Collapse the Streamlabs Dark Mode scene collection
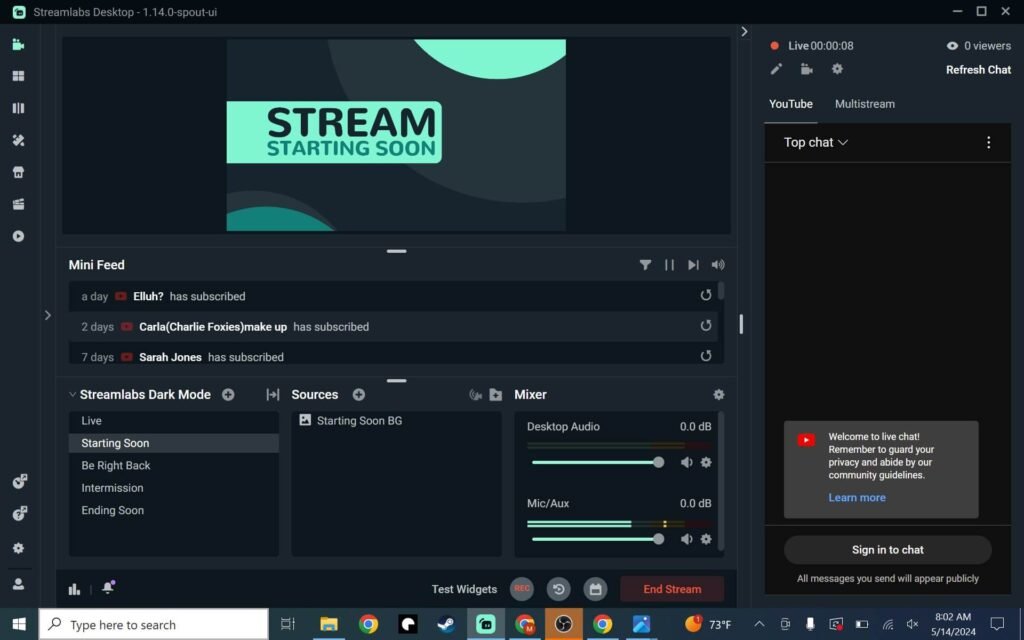 (72, 394)
